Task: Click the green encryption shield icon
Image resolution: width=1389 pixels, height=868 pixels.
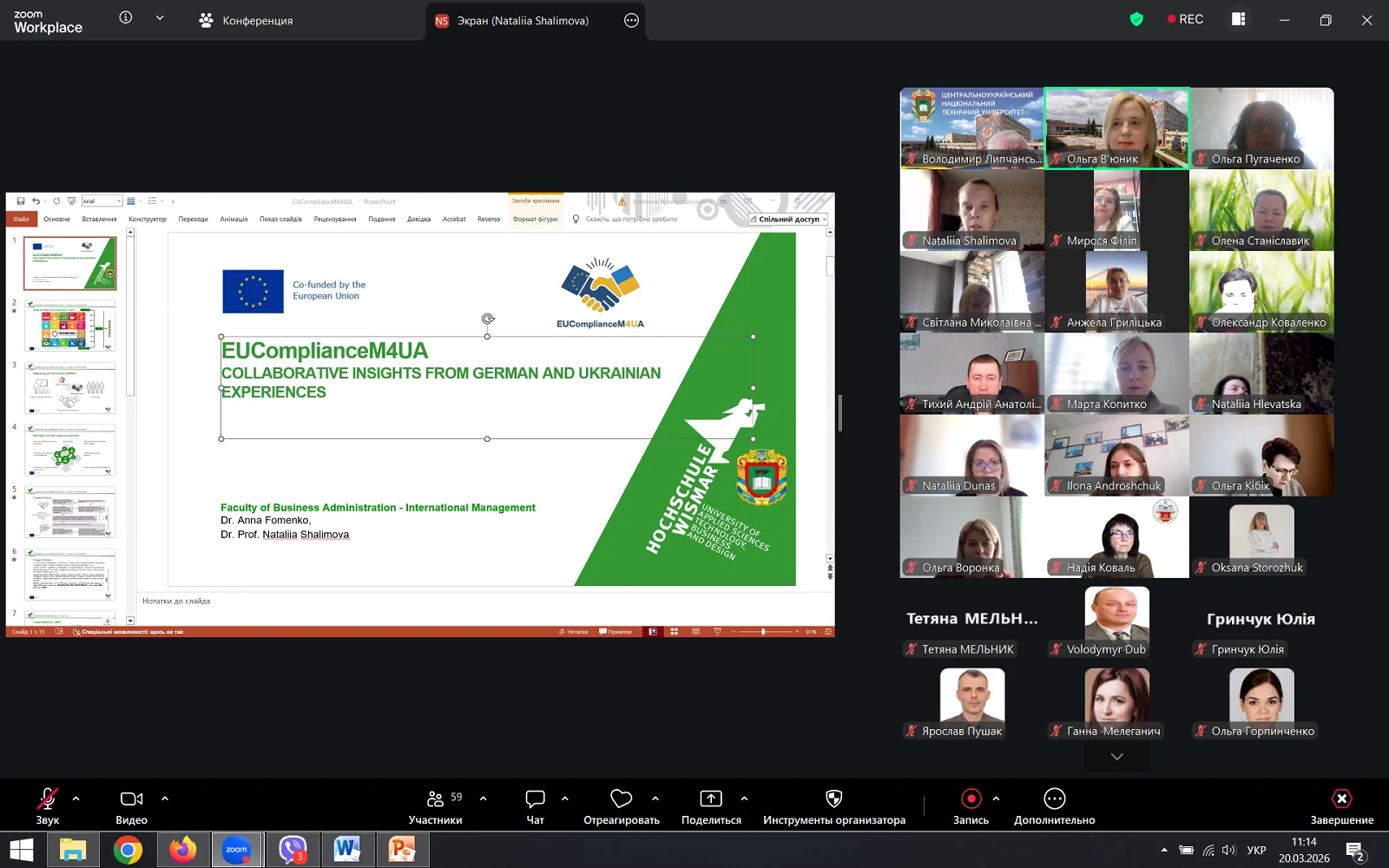Action: pos(1136,19)
